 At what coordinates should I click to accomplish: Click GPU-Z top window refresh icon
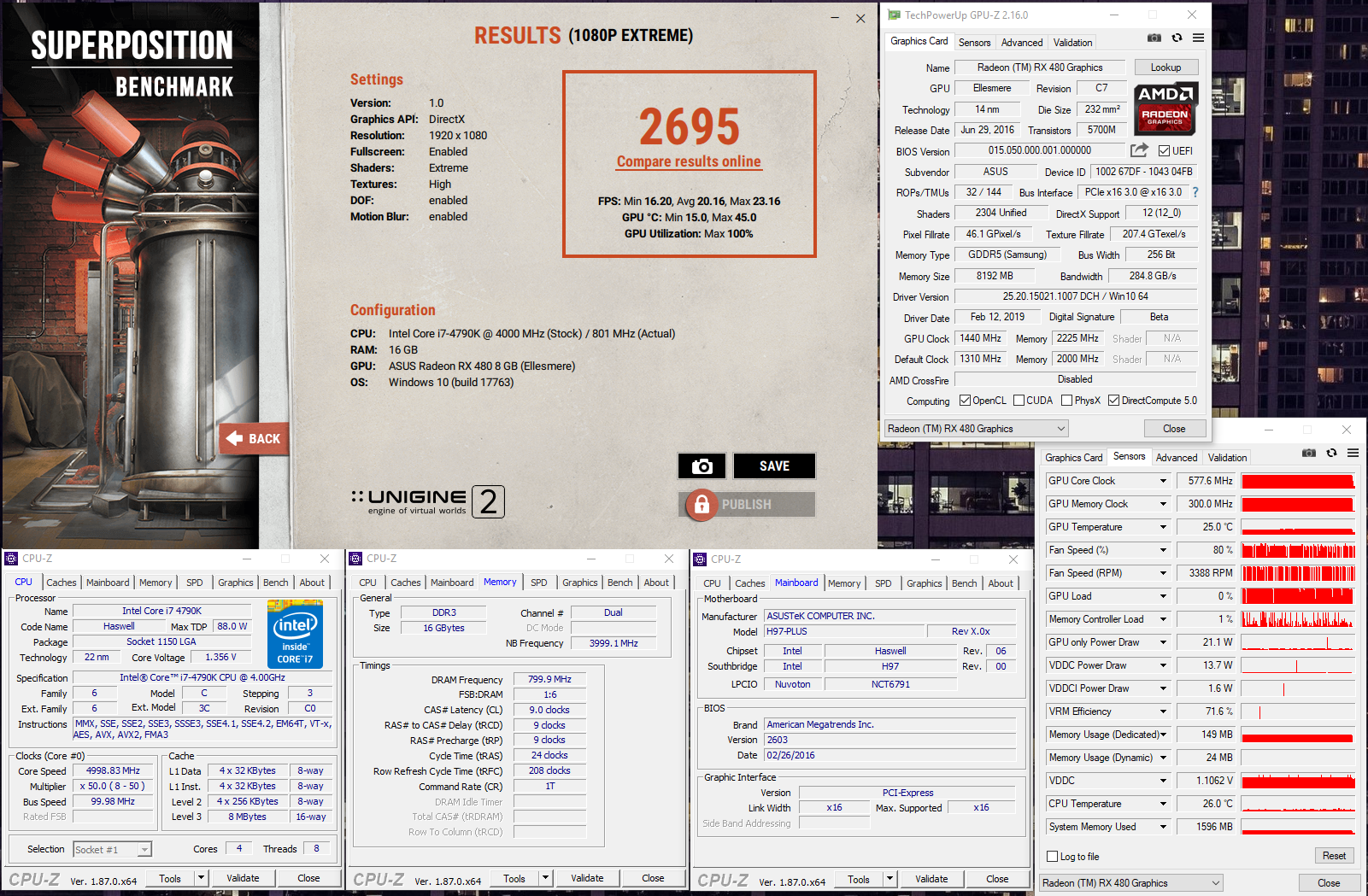point(1177,38)
